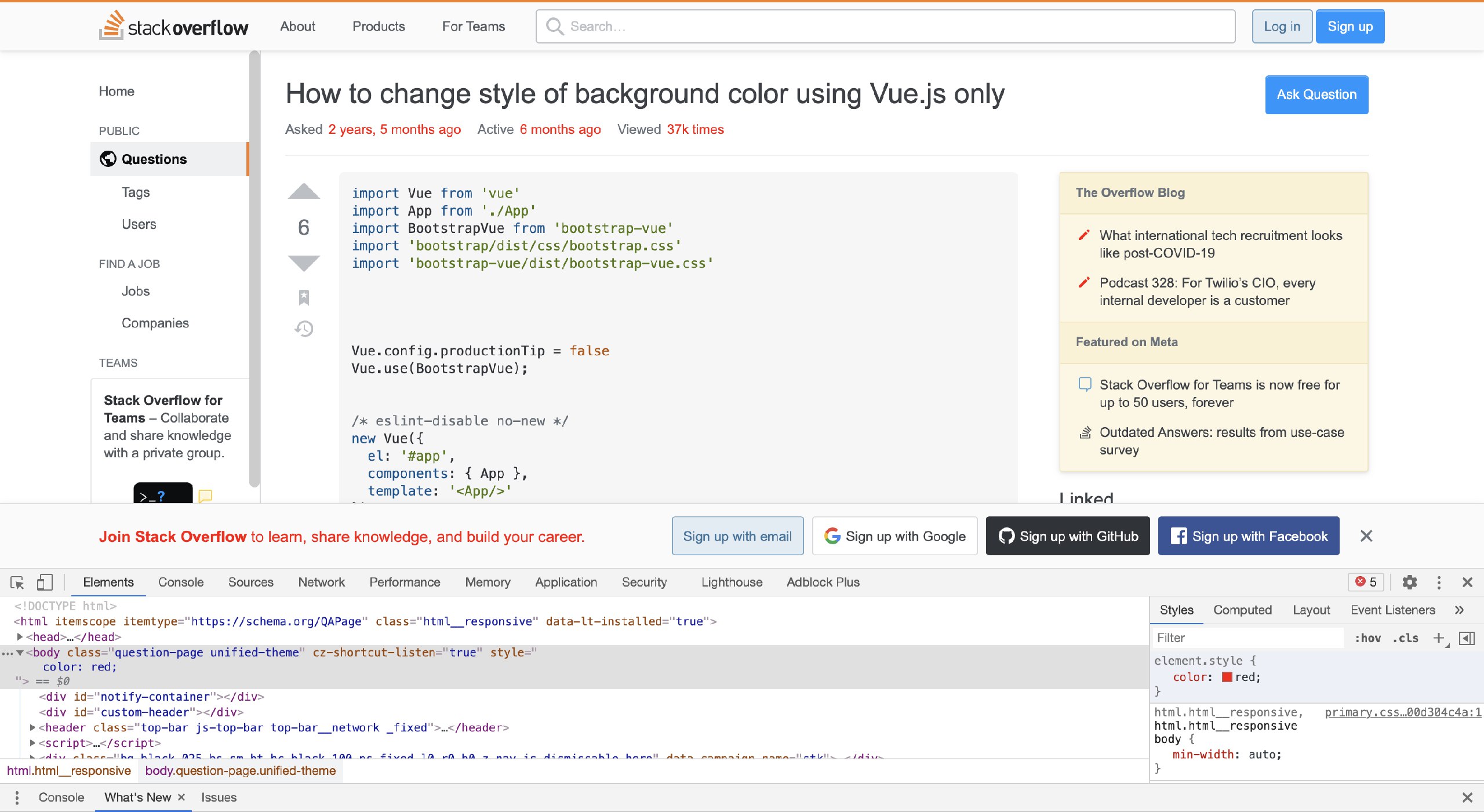Add a new style rule
Image resolution: width=1484 pixels, height=812 pixels.
coord(1439,638)
